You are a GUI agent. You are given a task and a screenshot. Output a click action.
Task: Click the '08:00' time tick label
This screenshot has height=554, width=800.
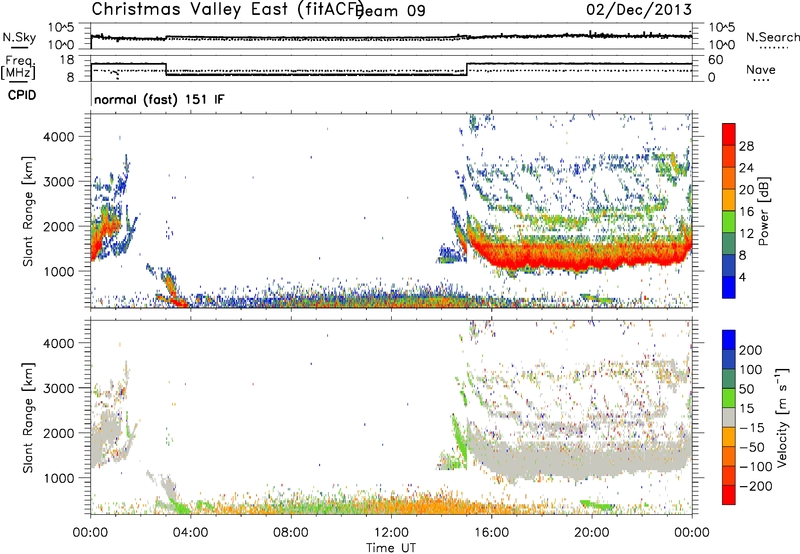pos(291,532)
